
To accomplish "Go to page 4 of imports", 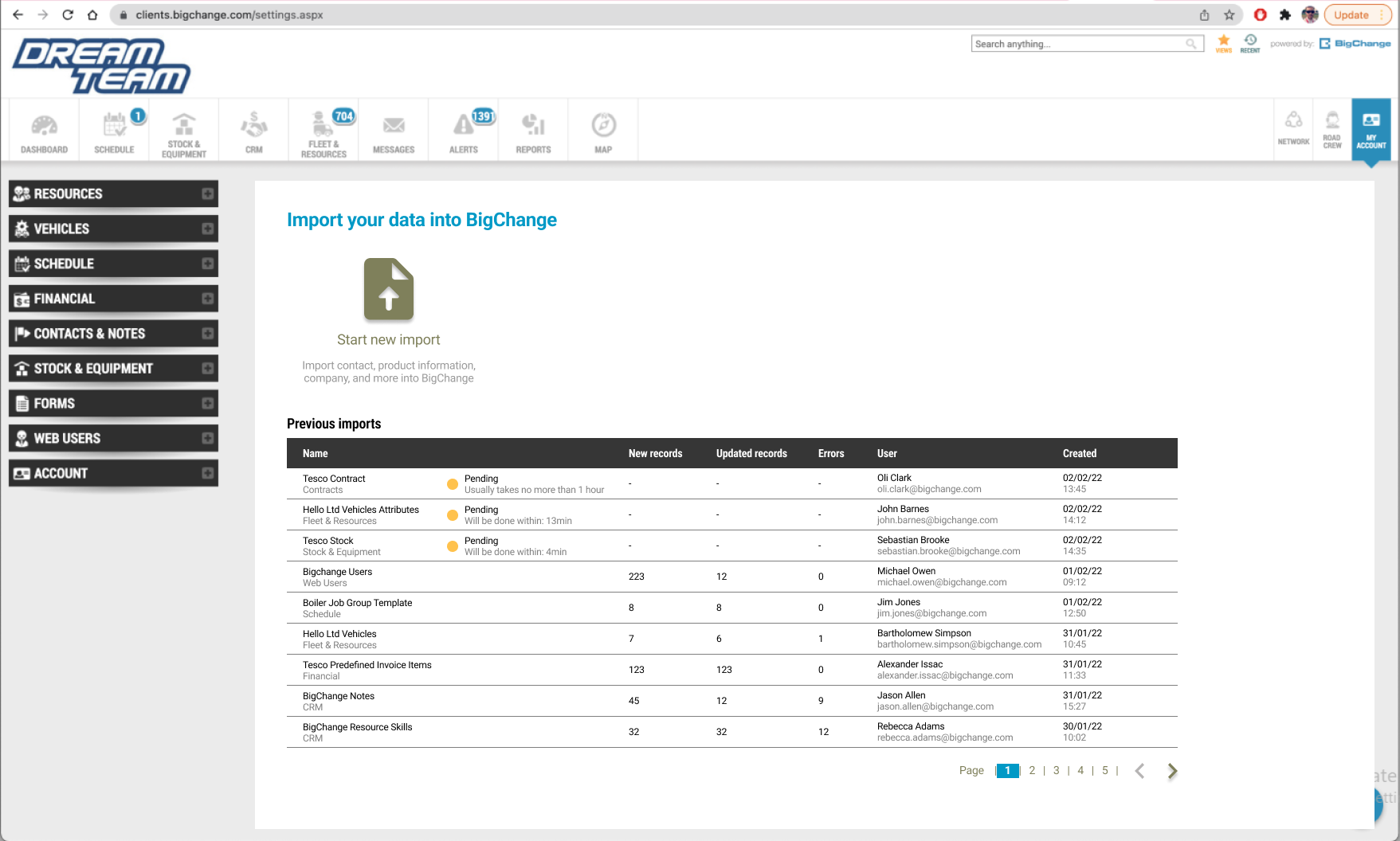I will click(x=1080, y=770).
